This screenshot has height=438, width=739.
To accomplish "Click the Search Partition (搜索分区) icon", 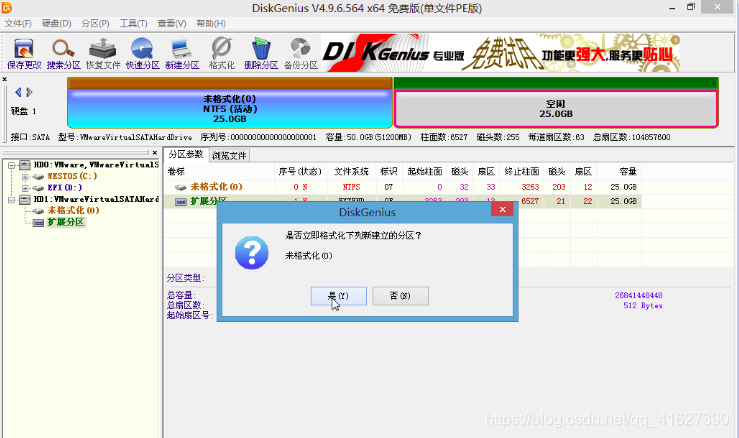I will [x=64, y=53].
